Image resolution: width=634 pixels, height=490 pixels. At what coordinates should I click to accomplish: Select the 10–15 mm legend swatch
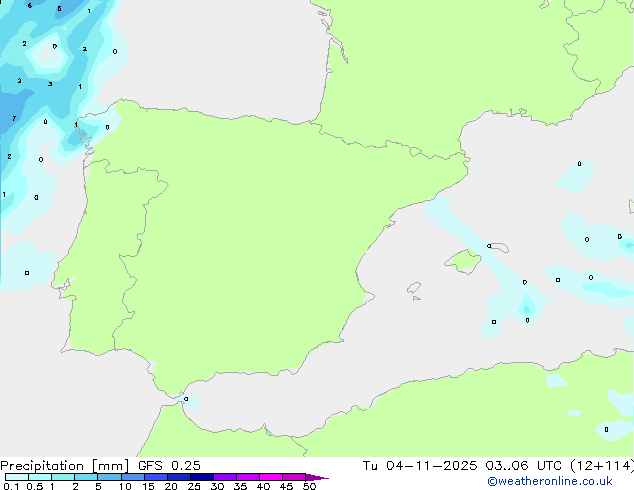coord(132,477)
